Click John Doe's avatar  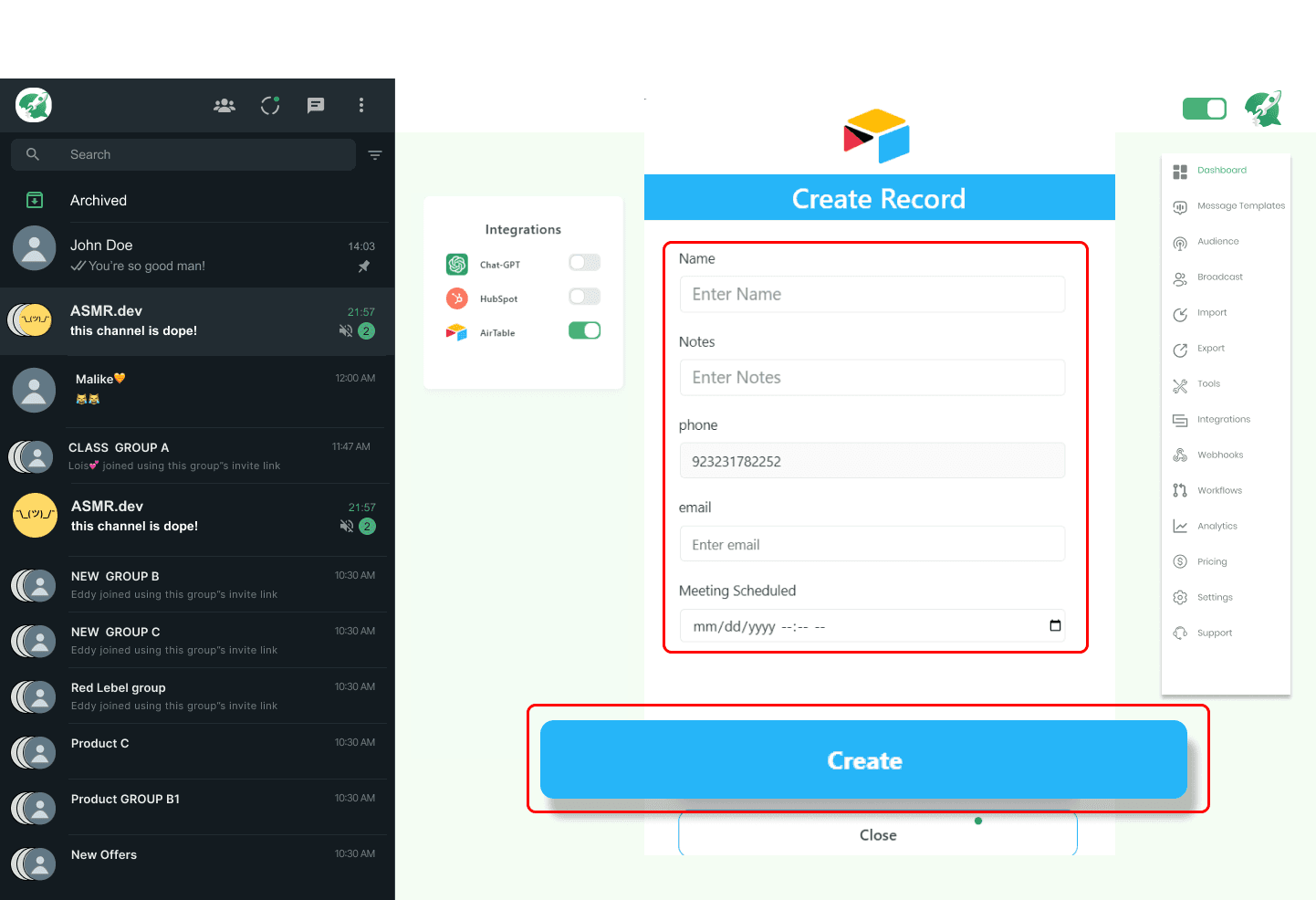tap(35, 248)
